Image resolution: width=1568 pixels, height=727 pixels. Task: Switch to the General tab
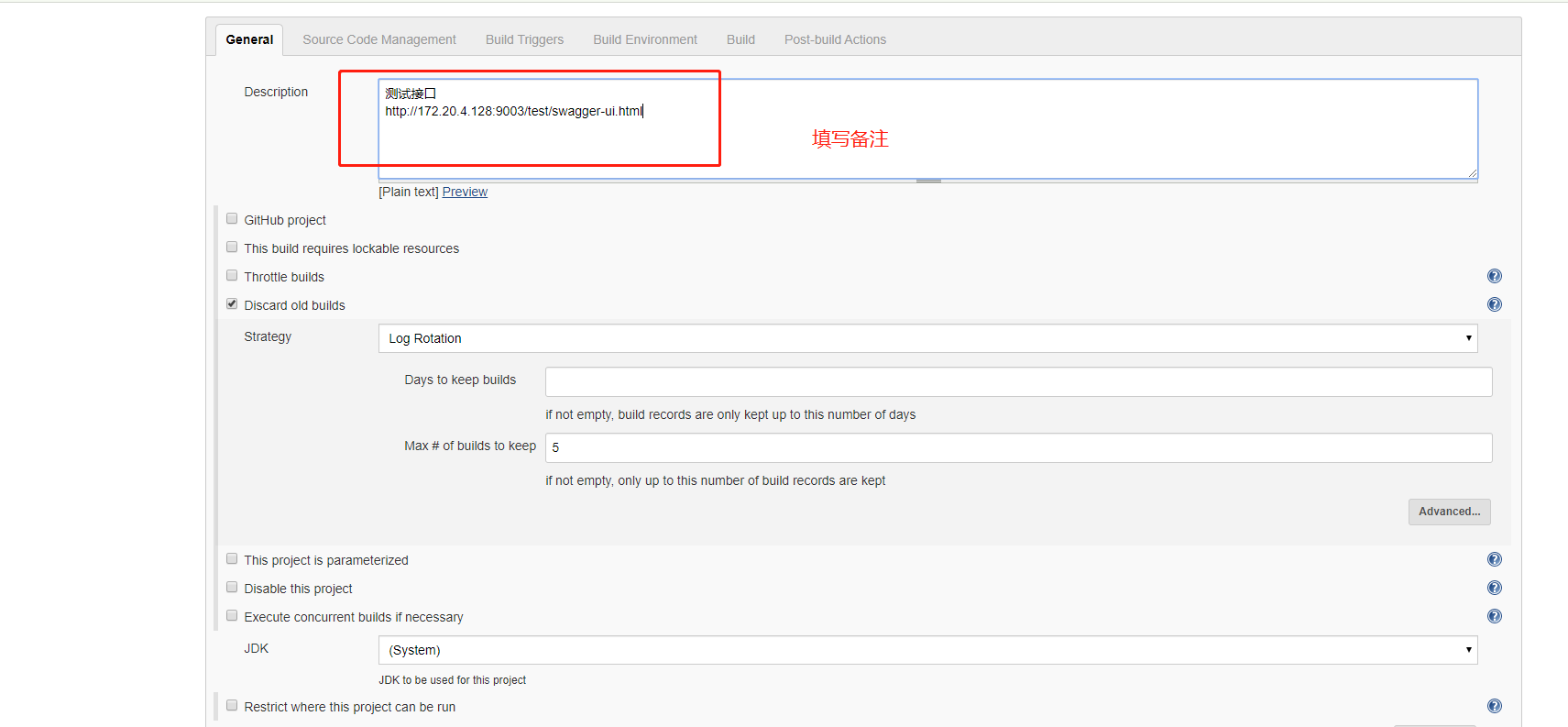(x=249, y=39)
